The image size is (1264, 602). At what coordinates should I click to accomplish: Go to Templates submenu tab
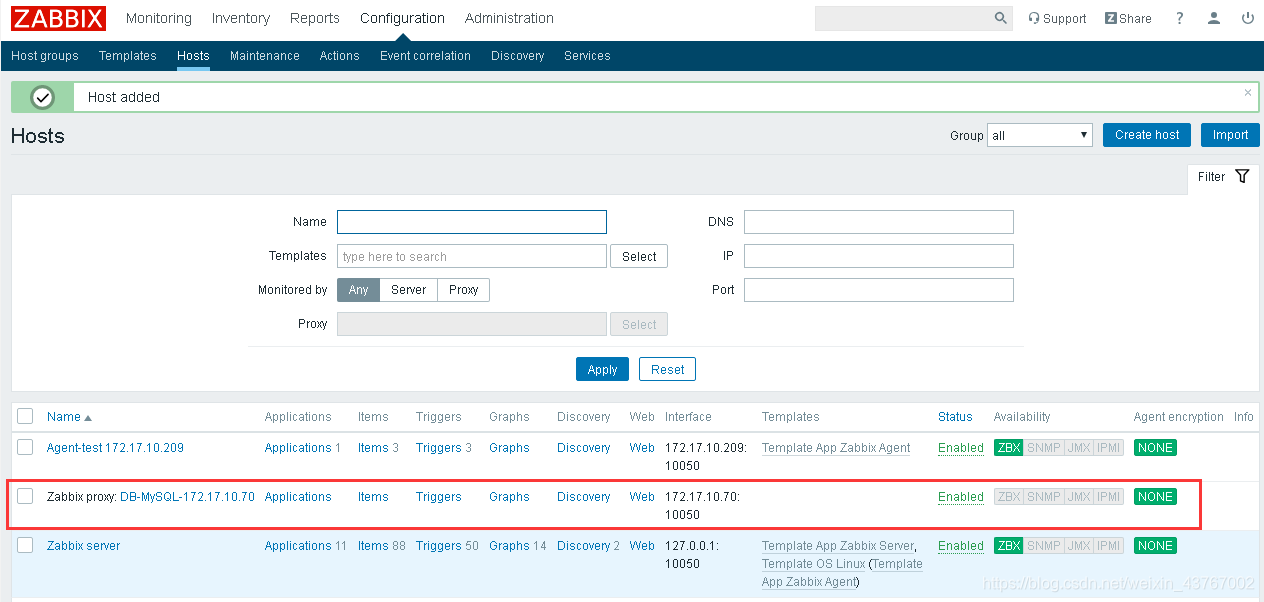(x=128, y=56)
